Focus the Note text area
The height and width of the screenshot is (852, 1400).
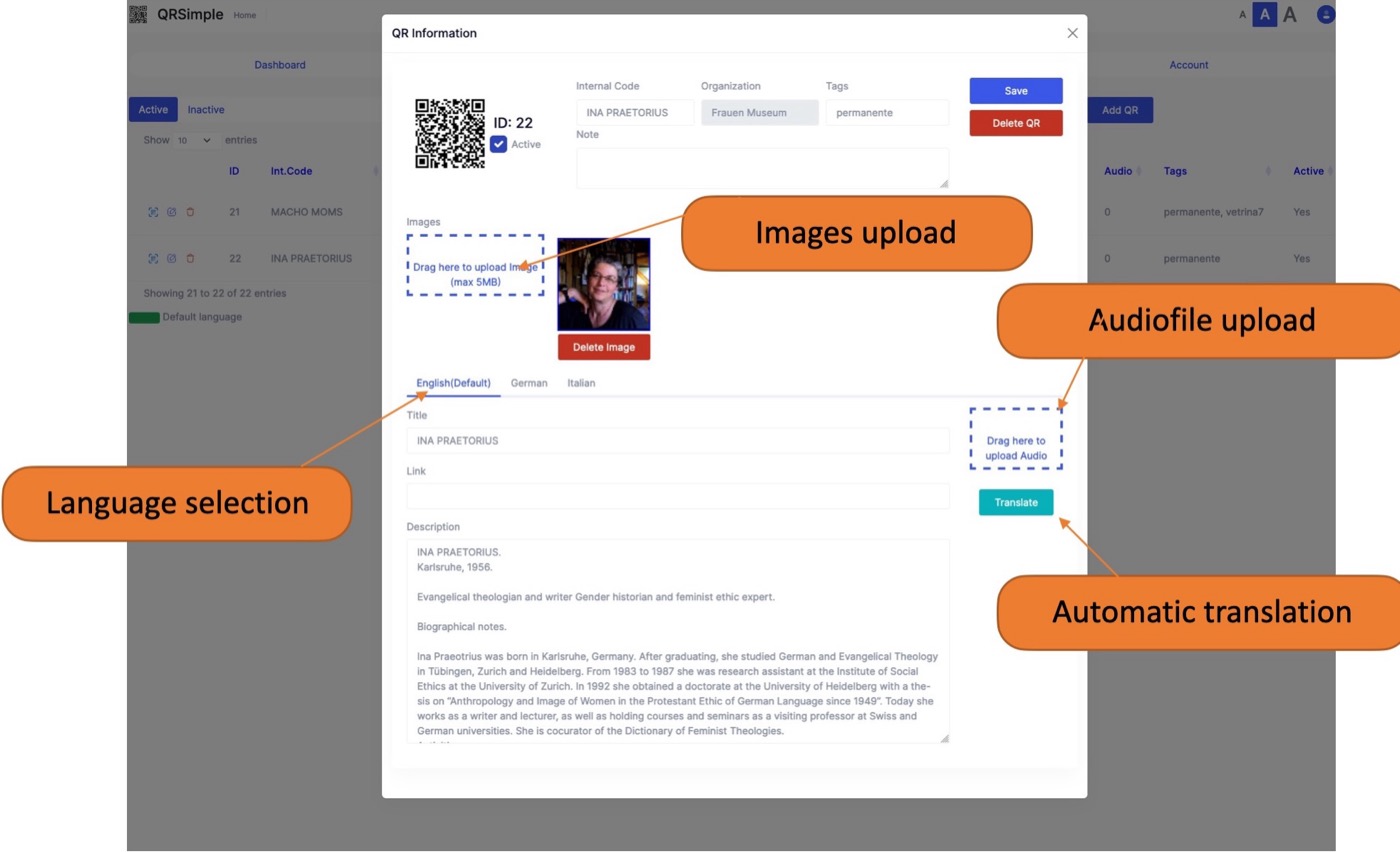click(x=763, y=168)
